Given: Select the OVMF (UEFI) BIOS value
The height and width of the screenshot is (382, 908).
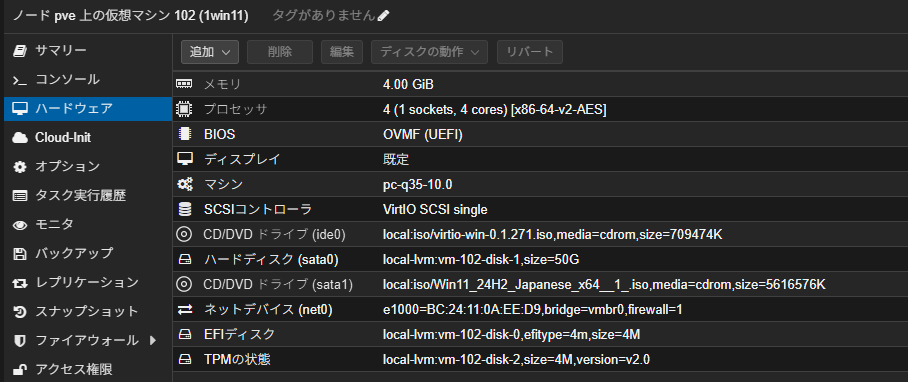Looking at the screenshot, I should tap(423, 134).
